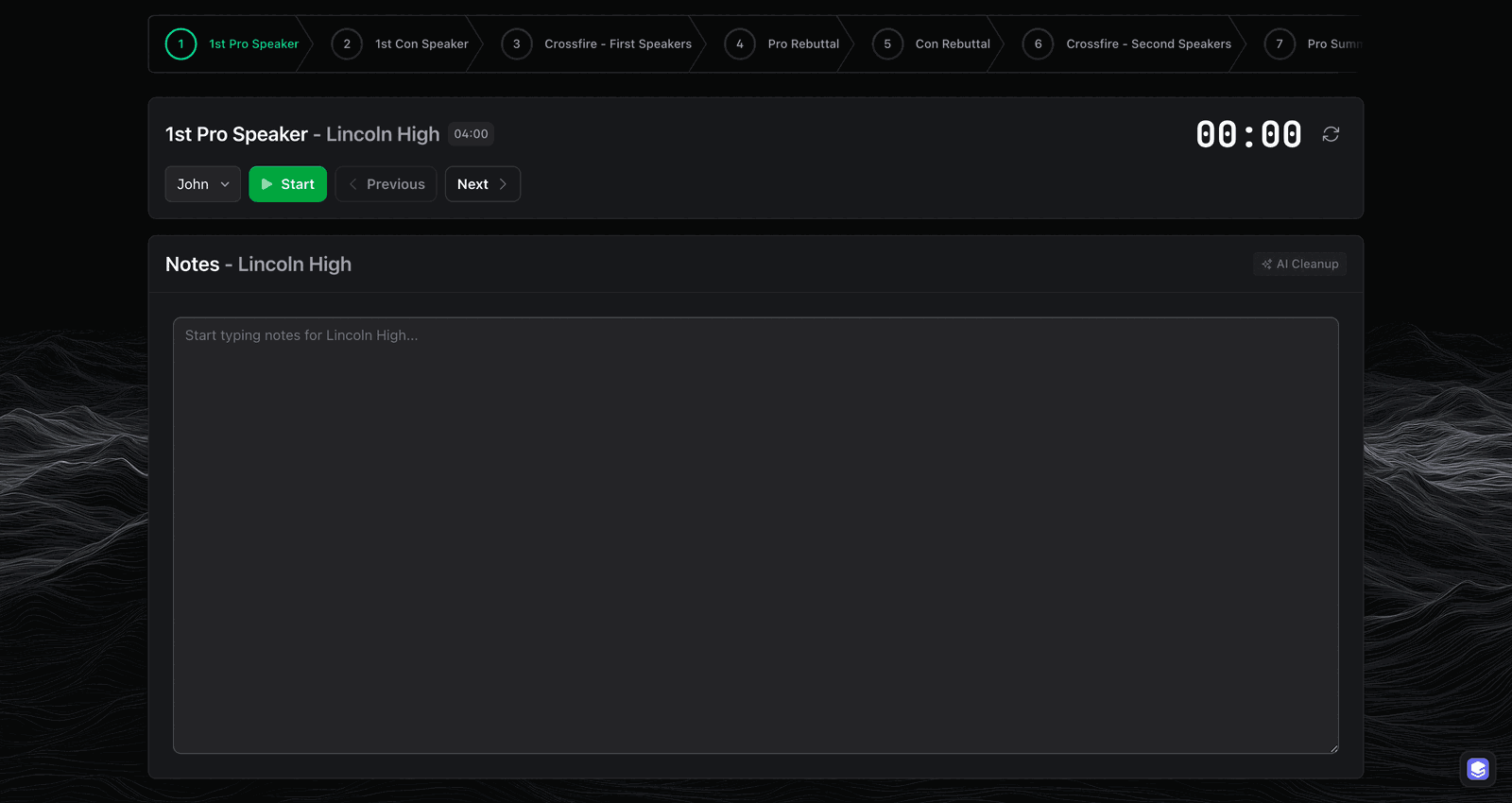Focus the Lincoln High notes text area
This screenshot has height=803, width=1512.
point(756,536)
